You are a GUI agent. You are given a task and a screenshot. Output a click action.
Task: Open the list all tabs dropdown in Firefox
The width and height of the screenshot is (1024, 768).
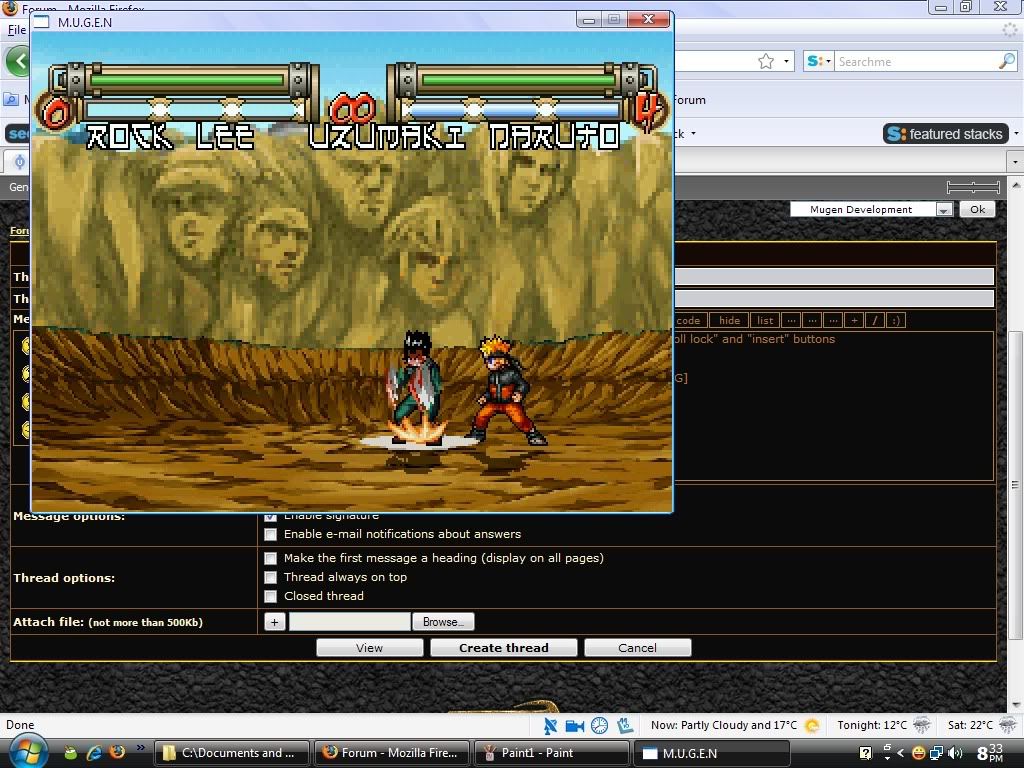click(1015, 161)
